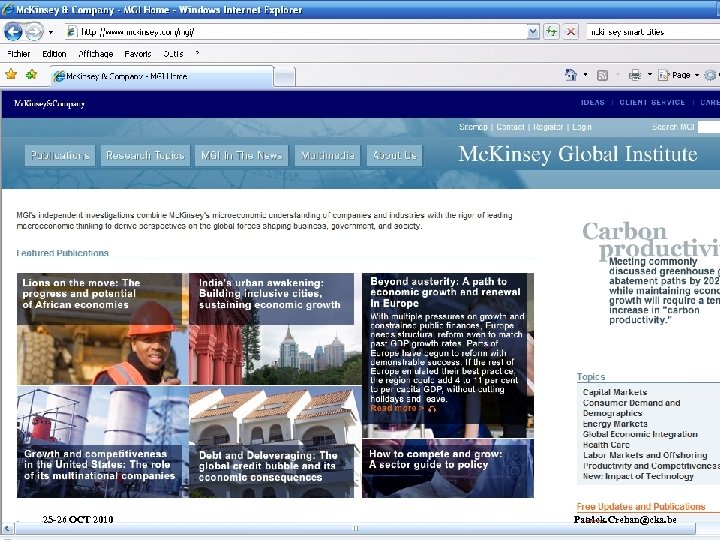This screenshot has width=720, height=540.
Task: Open Labor Markets and Offshoring topic
Action: [x=645, y=455]
